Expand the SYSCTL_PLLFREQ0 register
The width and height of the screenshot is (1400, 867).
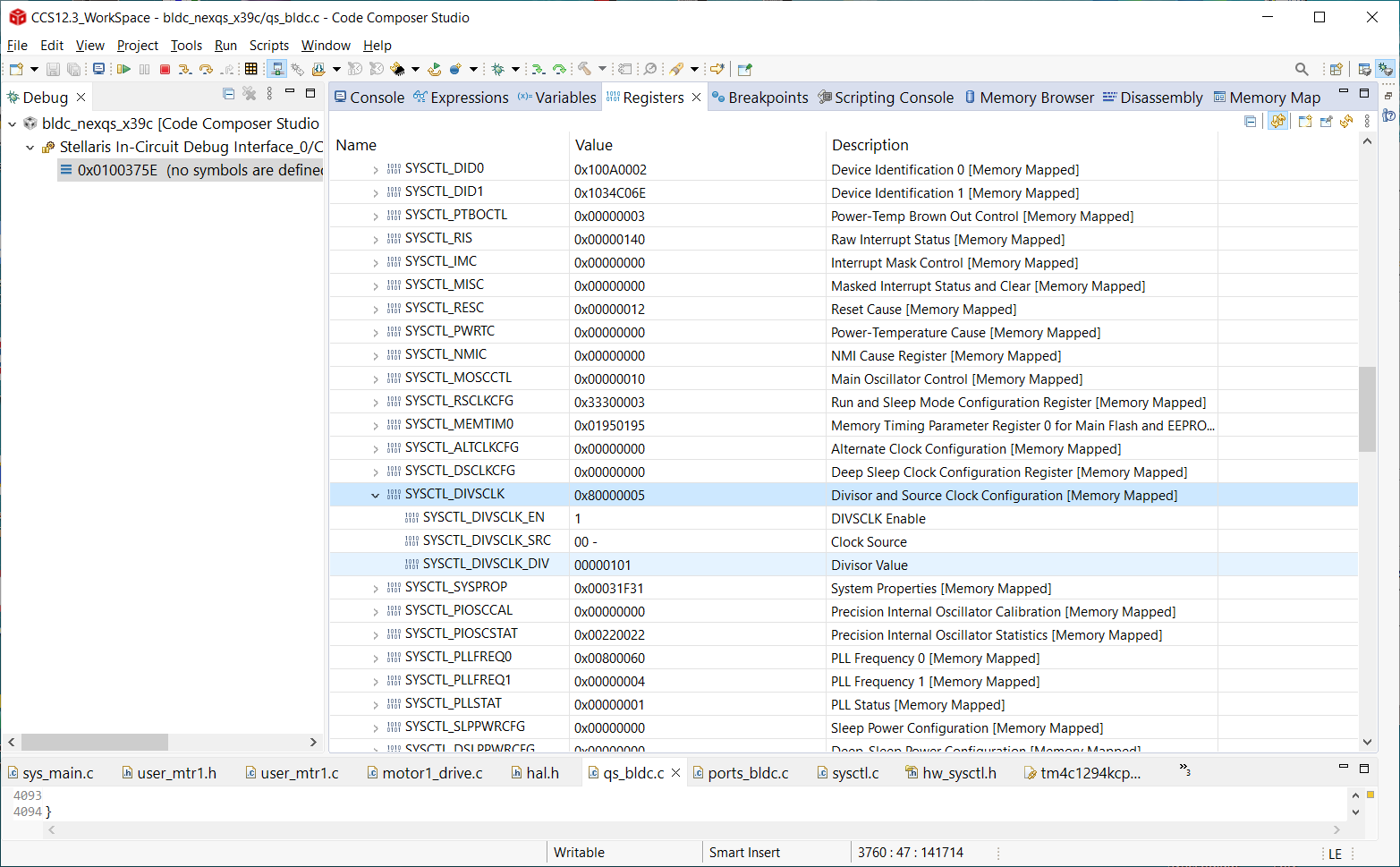click(376, 658)
